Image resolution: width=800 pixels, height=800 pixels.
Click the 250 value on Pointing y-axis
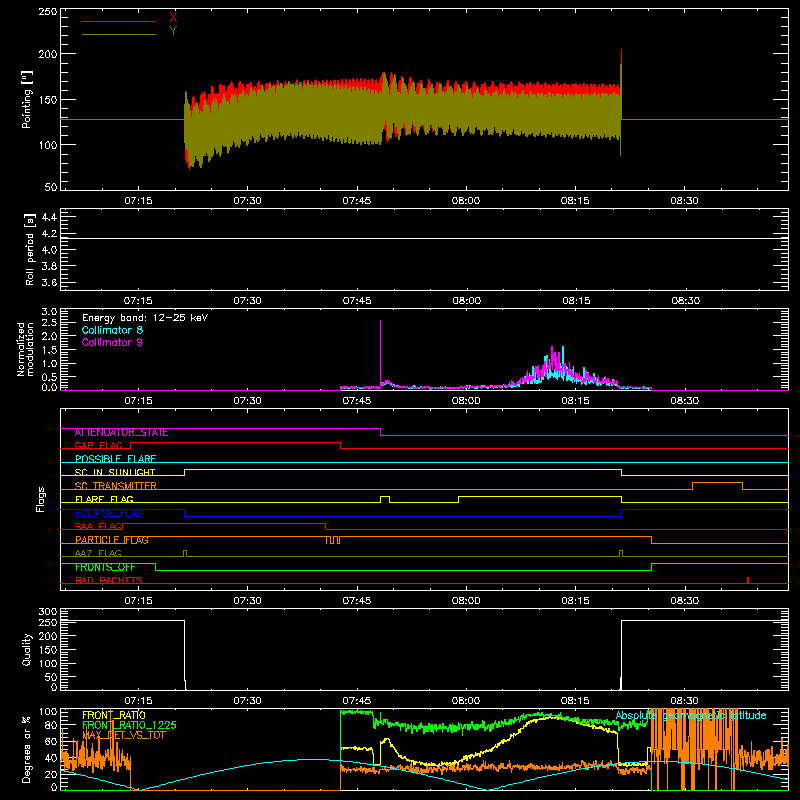click(x=48, y=12)
